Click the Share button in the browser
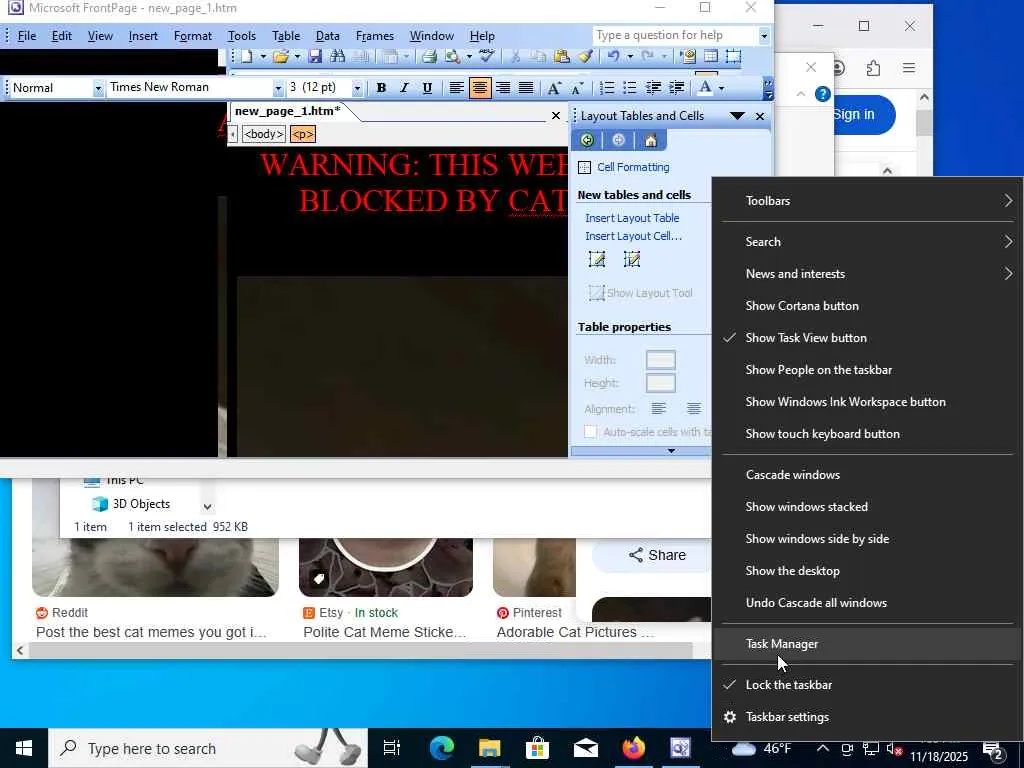Viewport: 1024px width, 768px height. [x=657, y=555]
